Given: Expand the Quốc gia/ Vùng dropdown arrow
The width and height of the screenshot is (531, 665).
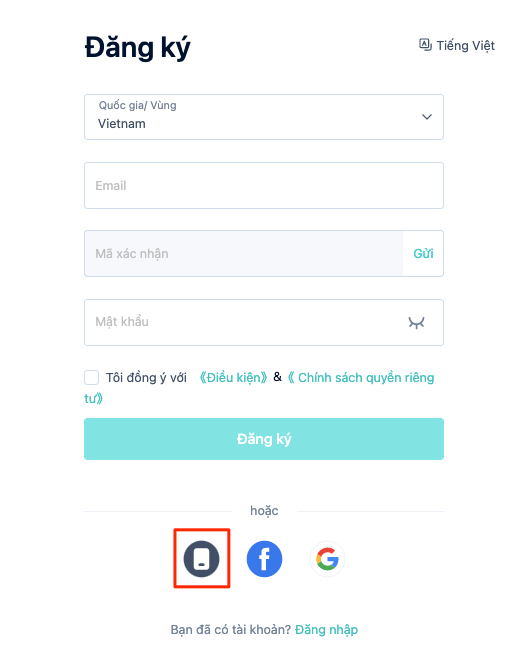Looking at the screenshot, I should click(427, 117).
